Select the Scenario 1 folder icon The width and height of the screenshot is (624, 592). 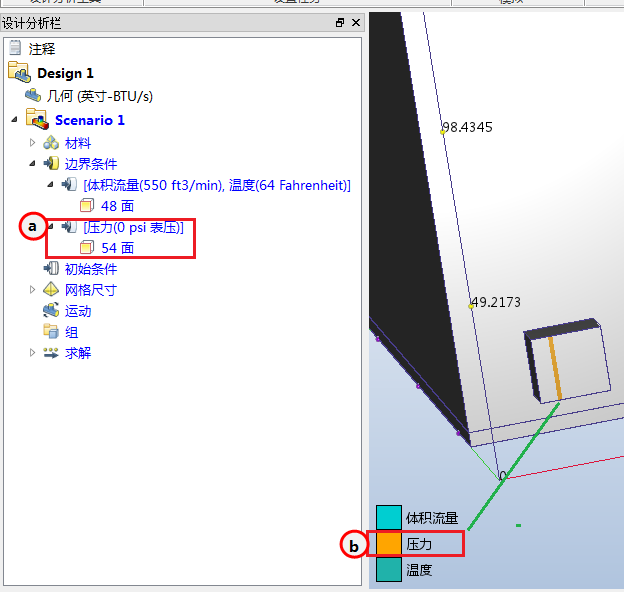(x=37, y=119)
